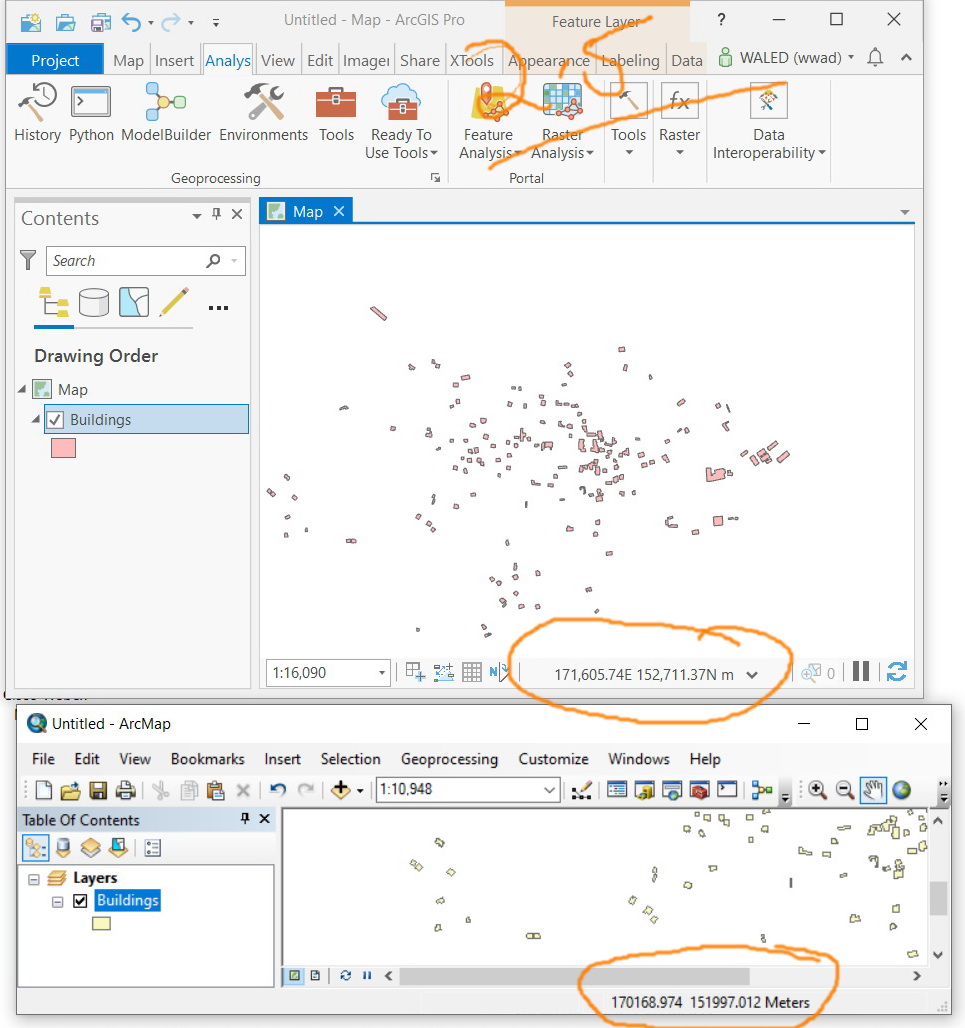List Contents by selection
This screenshot has width=965, height=1028.
tap(134, 303)
